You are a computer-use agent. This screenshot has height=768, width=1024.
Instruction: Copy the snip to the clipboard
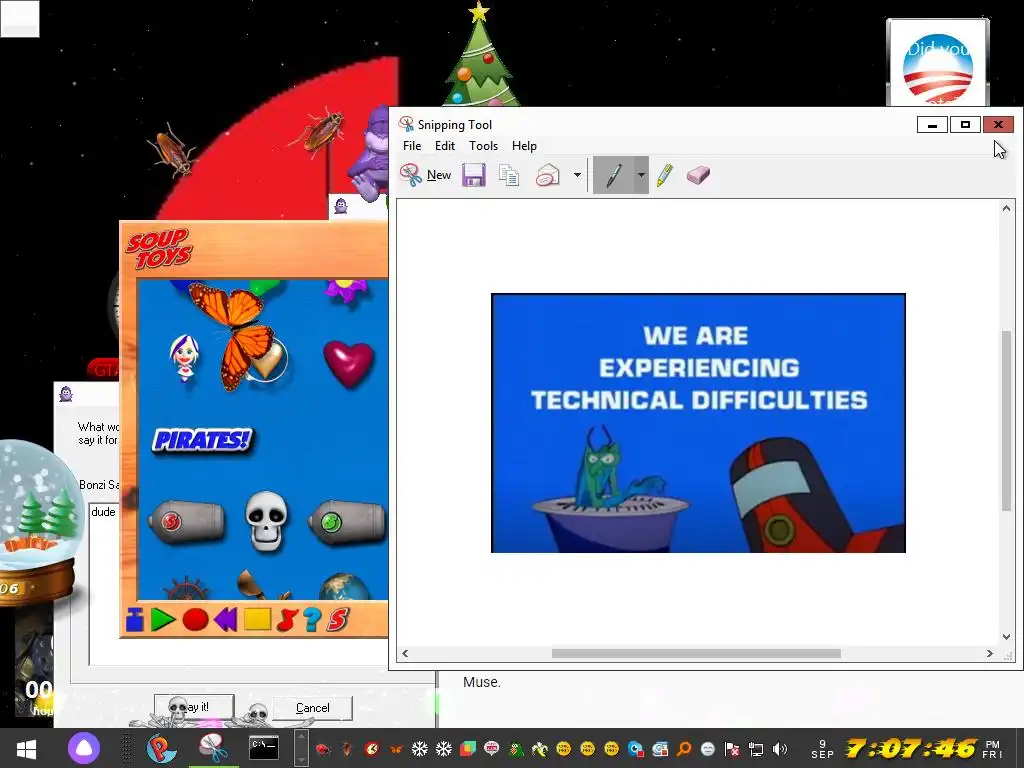coord(509,175)
